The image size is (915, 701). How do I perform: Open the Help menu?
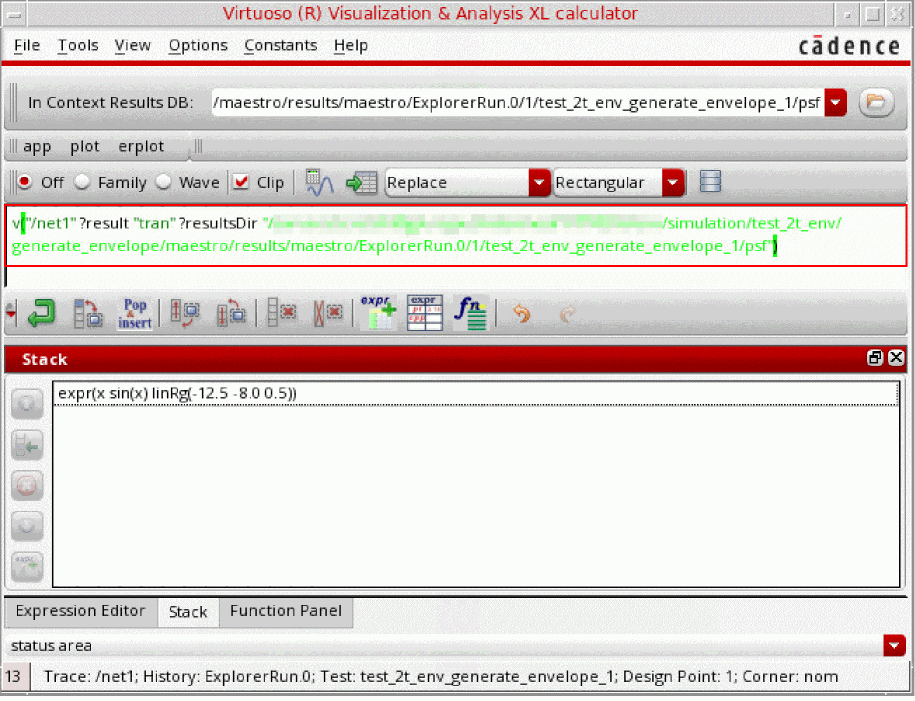pyautogui.click(x=351, y=45)
